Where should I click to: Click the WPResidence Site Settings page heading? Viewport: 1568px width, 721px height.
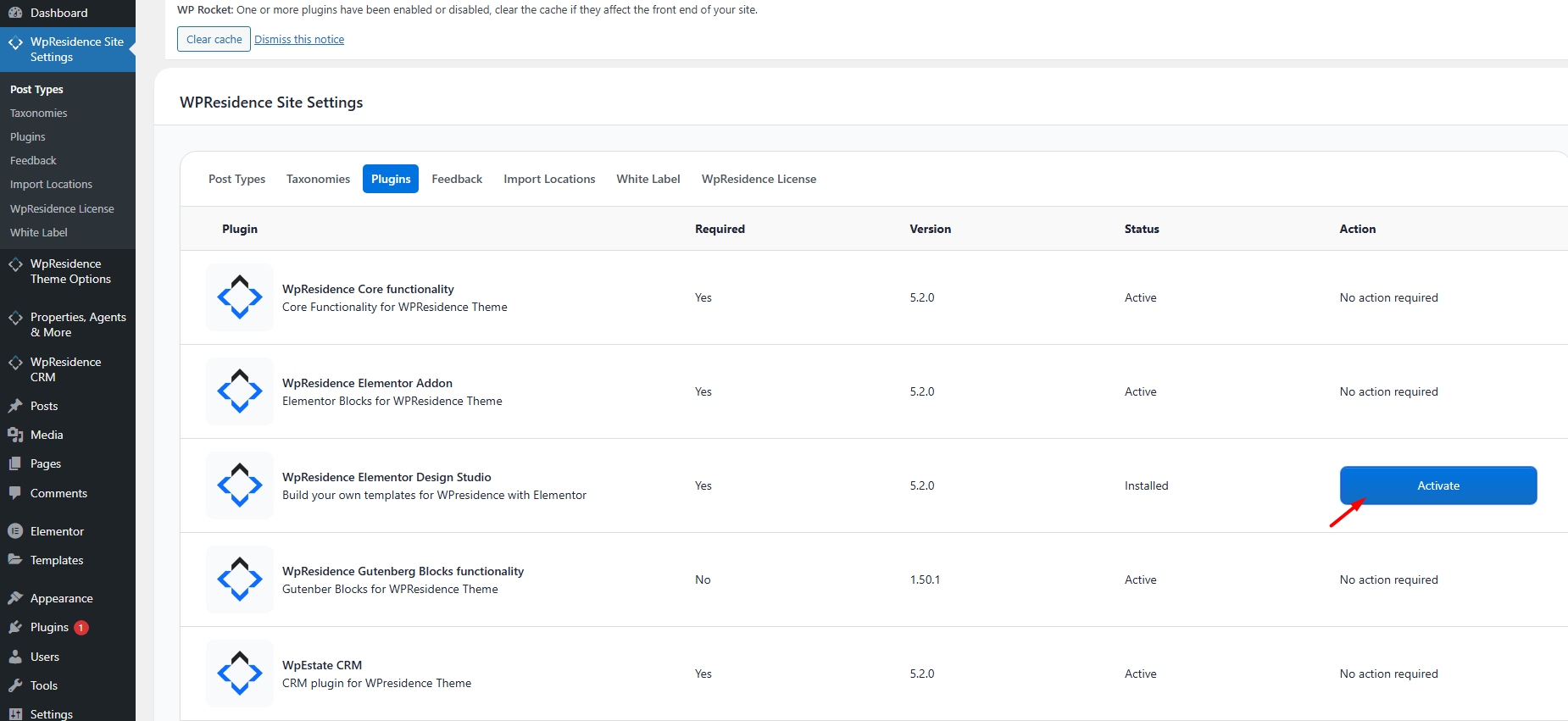point(271,103)
